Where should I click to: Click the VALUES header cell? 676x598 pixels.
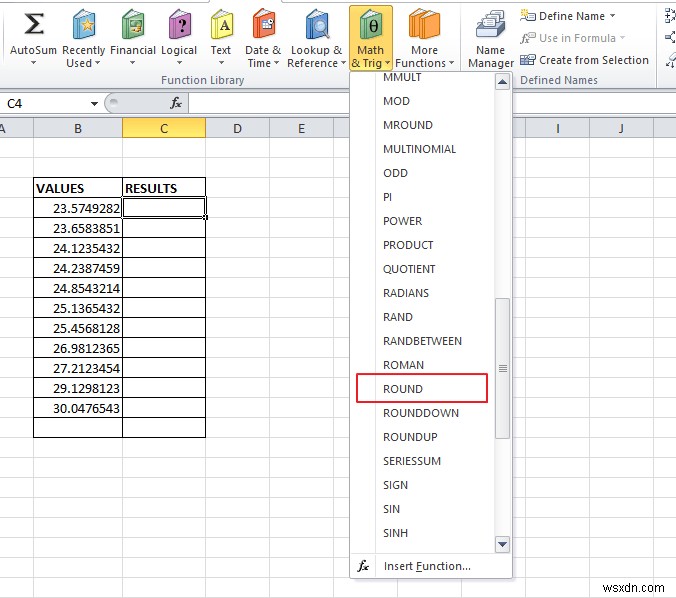[x=78, y=188]
